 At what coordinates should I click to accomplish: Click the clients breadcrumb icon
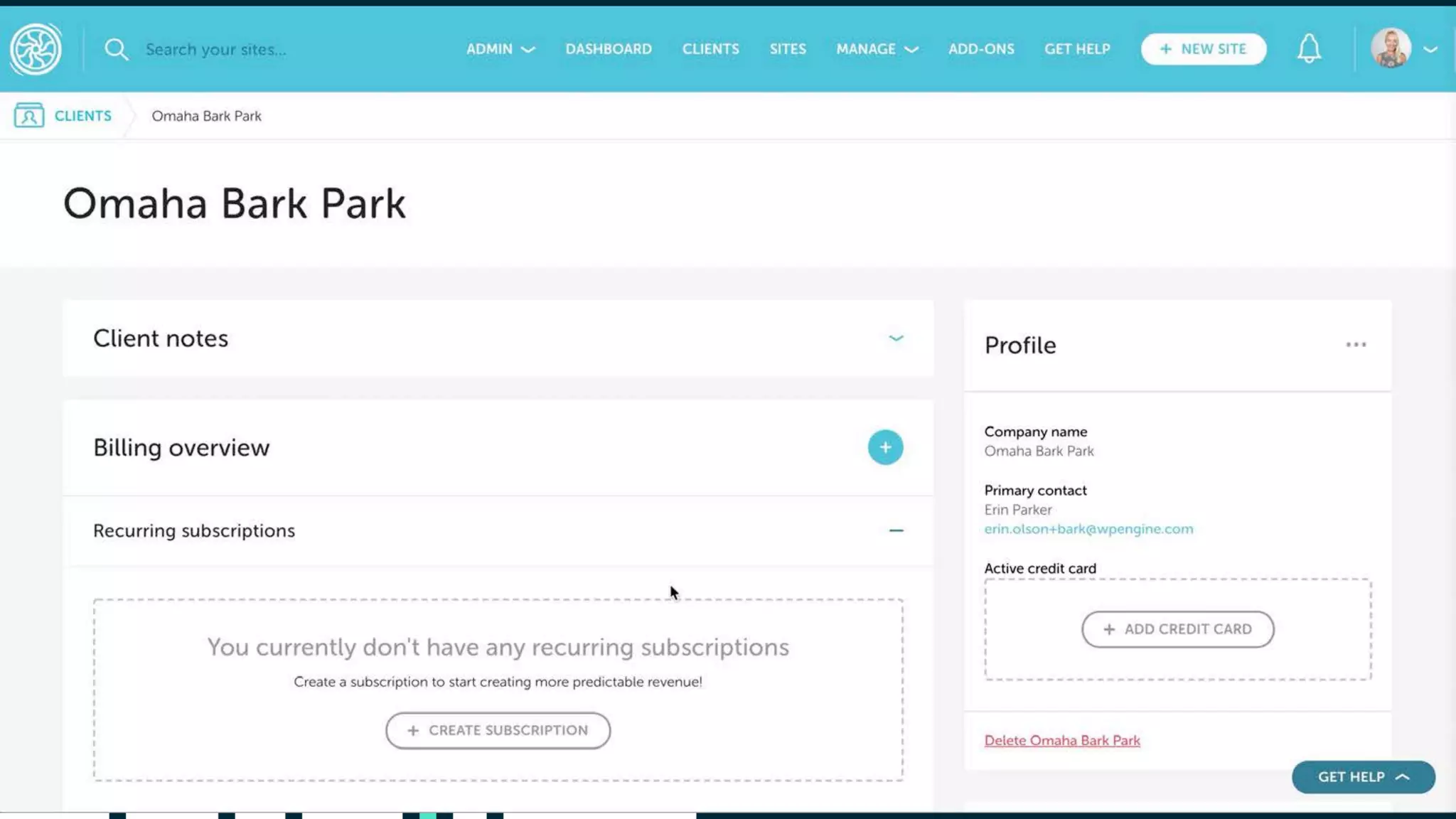[29, 115]
